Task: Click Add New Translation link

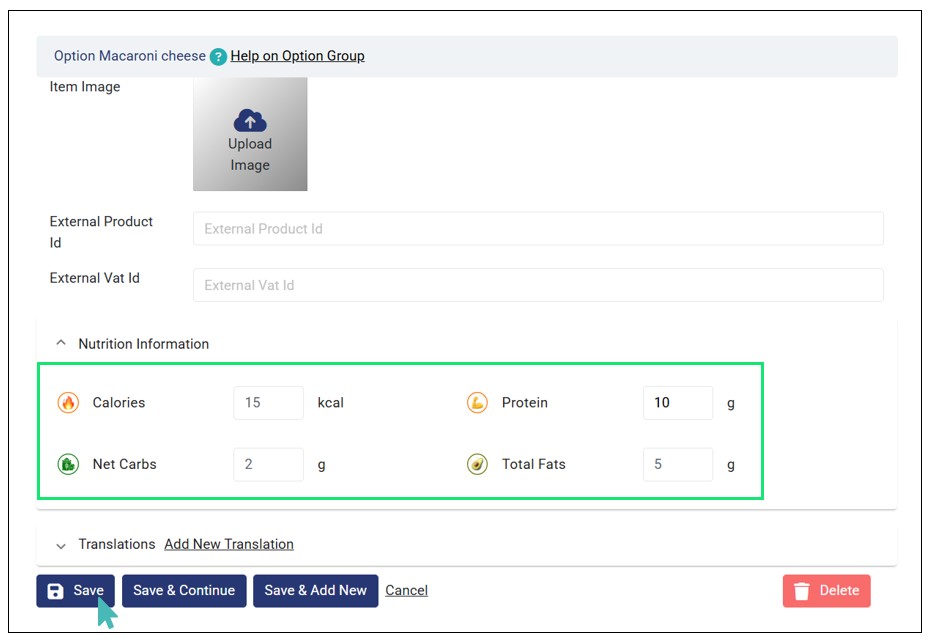Action: pos(229,544)
